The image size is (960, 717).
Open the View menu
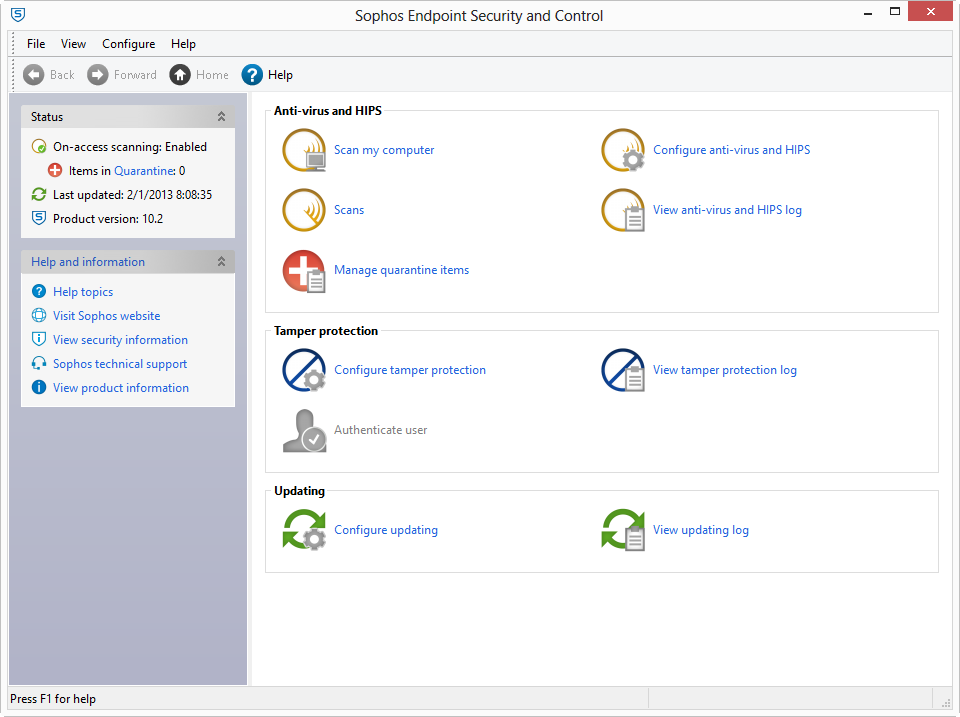pos(73,44)
